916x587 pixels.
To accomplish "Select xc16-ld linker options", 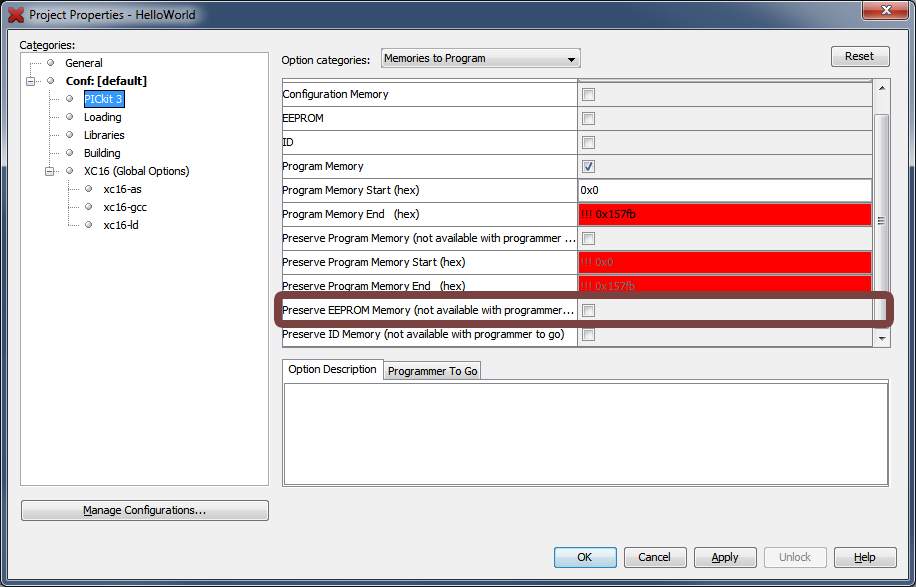I will 122,225.
